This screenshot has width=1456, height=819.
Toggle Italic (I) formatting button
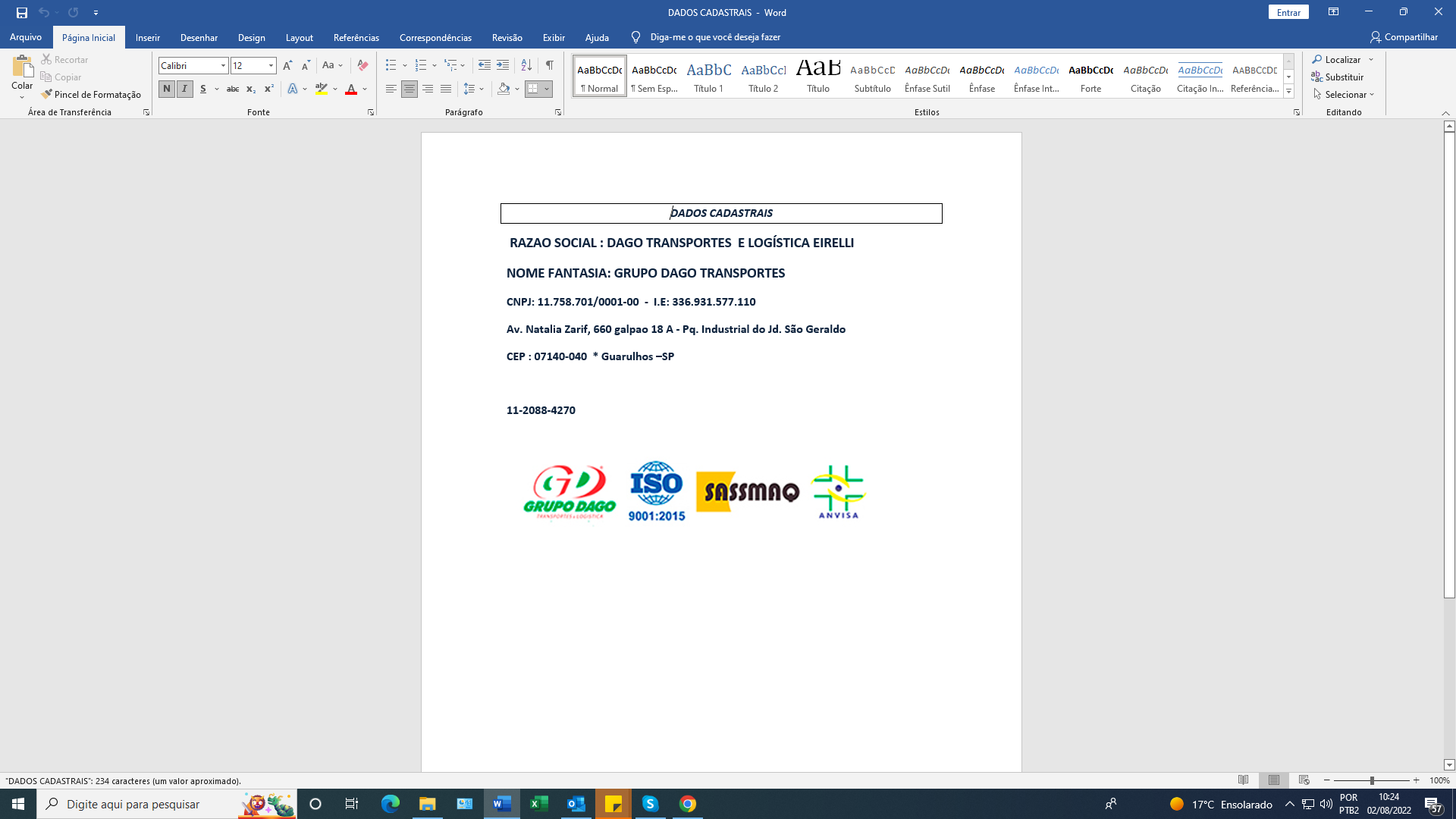click(x=184, y=89)
